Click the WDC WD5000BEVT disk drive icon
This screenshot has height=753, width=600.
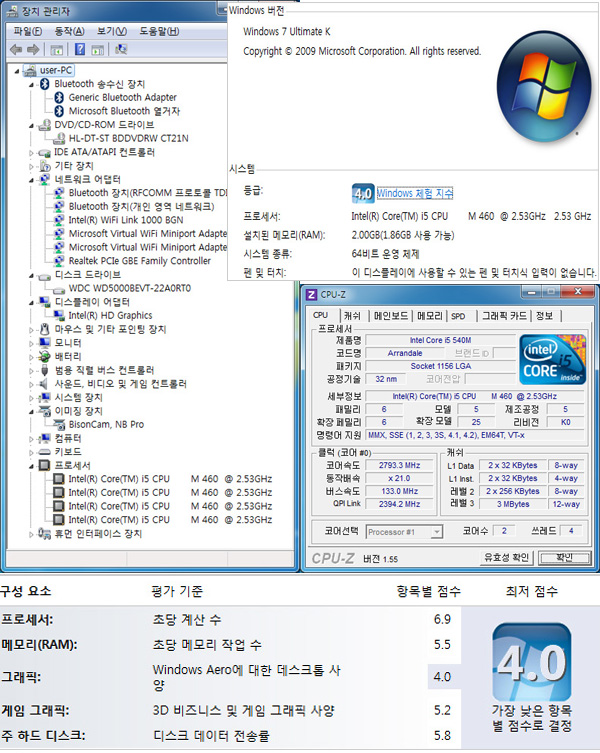coord(59,289)
